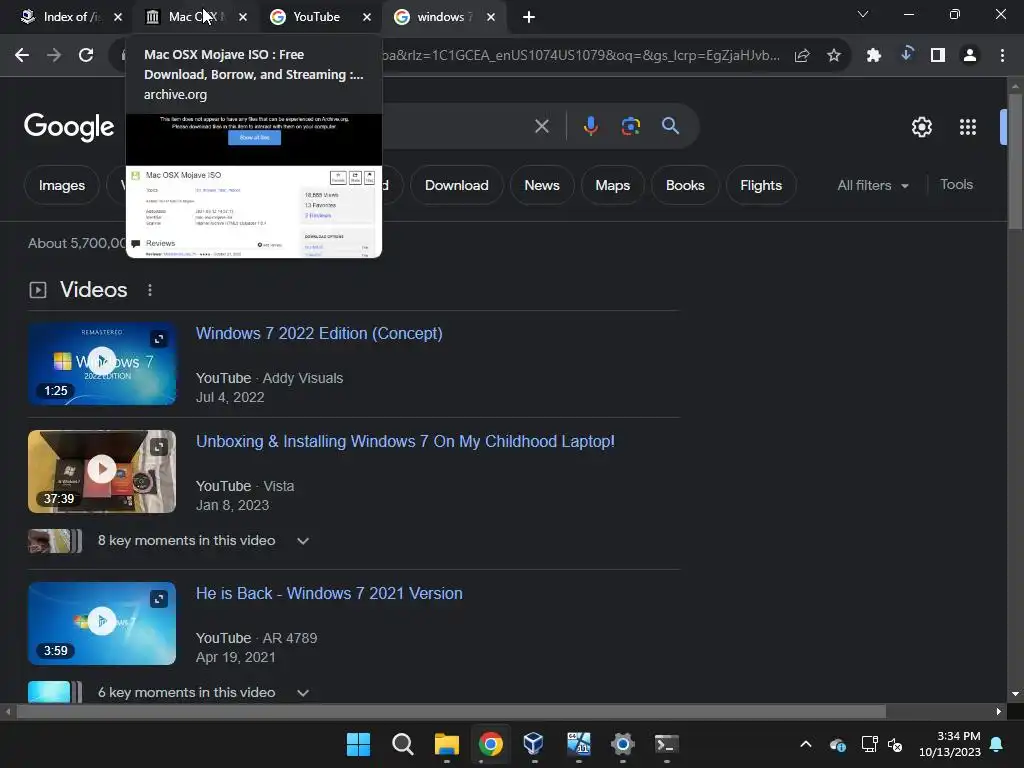
Task: Filter results by Flights
Action: (761, 185)
